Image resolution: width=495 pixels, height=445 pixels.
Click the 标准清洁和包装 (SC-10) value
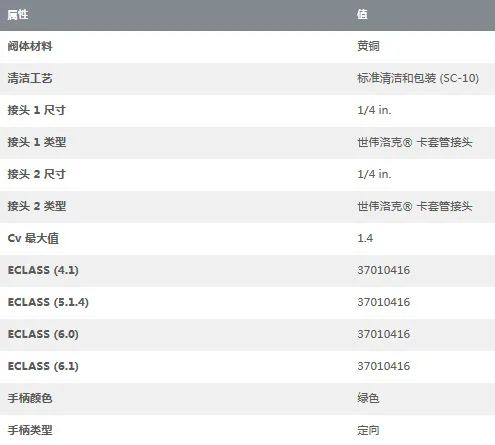tap(418, 78)
